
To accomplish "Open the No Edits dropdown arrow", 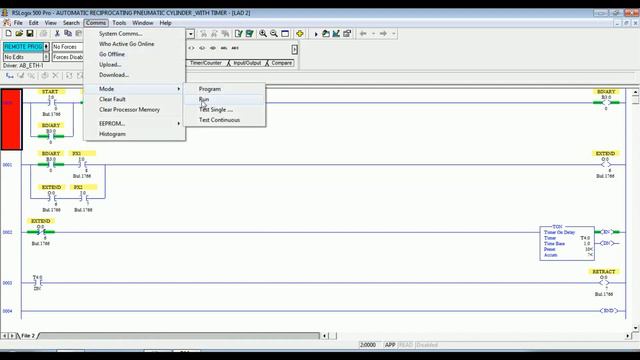I will coord(46,57).
